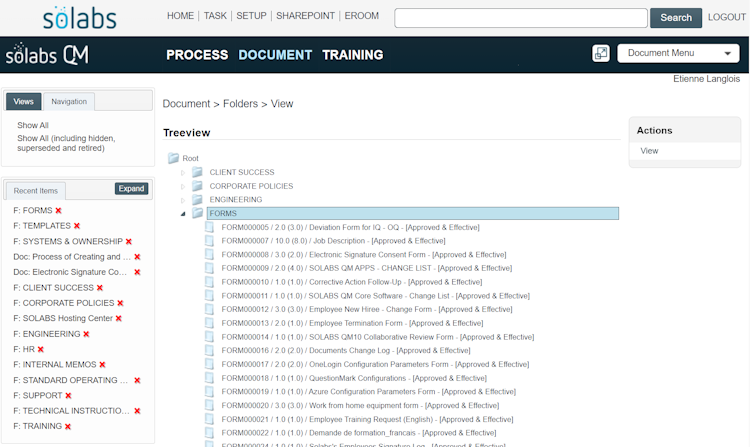
Task: Click the search text field
Action: 521,18
